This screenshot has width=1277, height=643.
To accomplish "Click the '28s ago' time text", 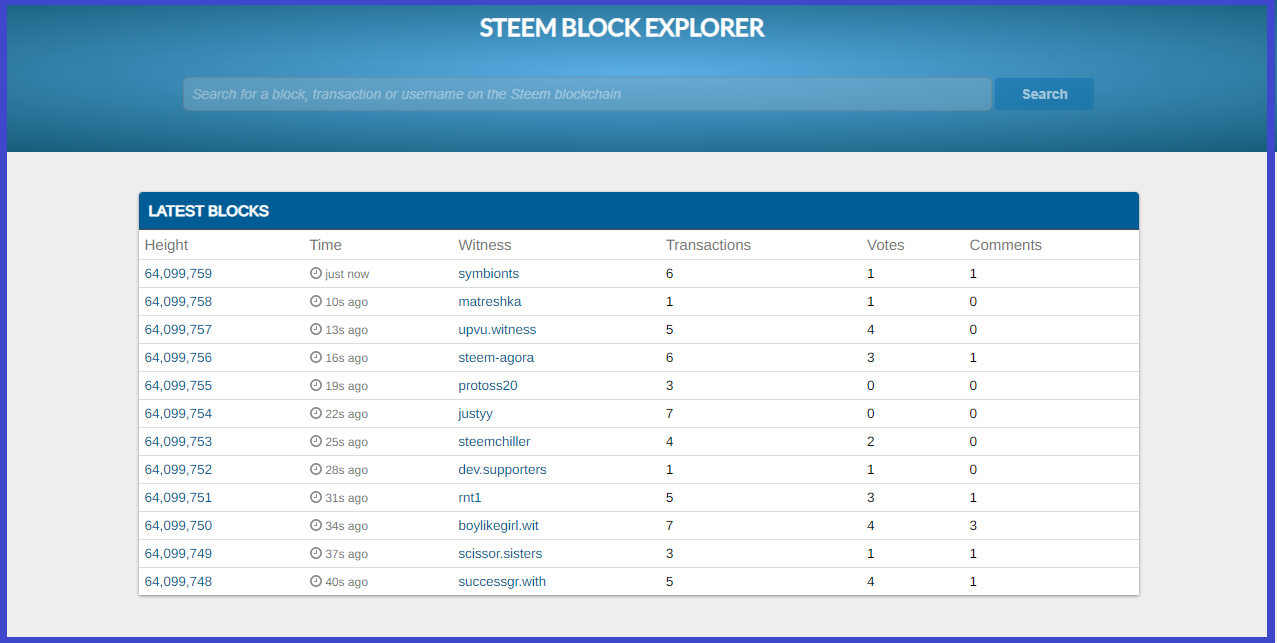I will 347,470.
